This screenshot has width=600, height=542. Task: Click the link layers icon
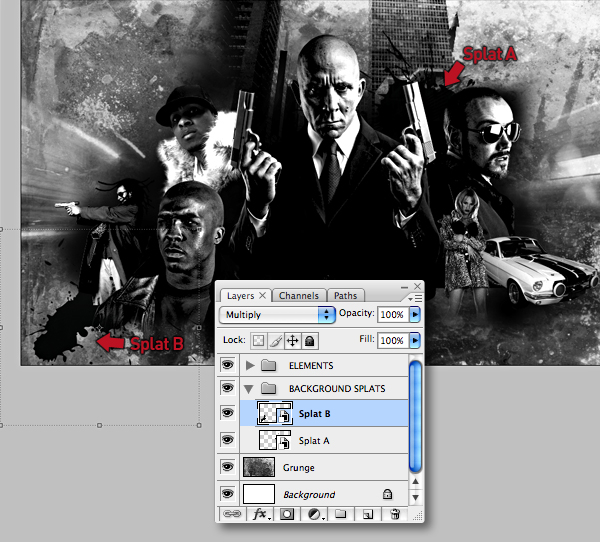pos(232,514)
